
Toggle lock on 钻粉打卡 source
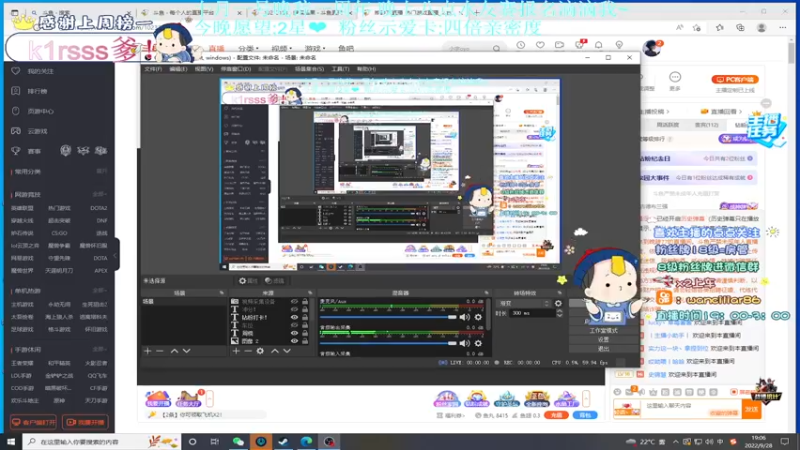[x=305, y=317]
